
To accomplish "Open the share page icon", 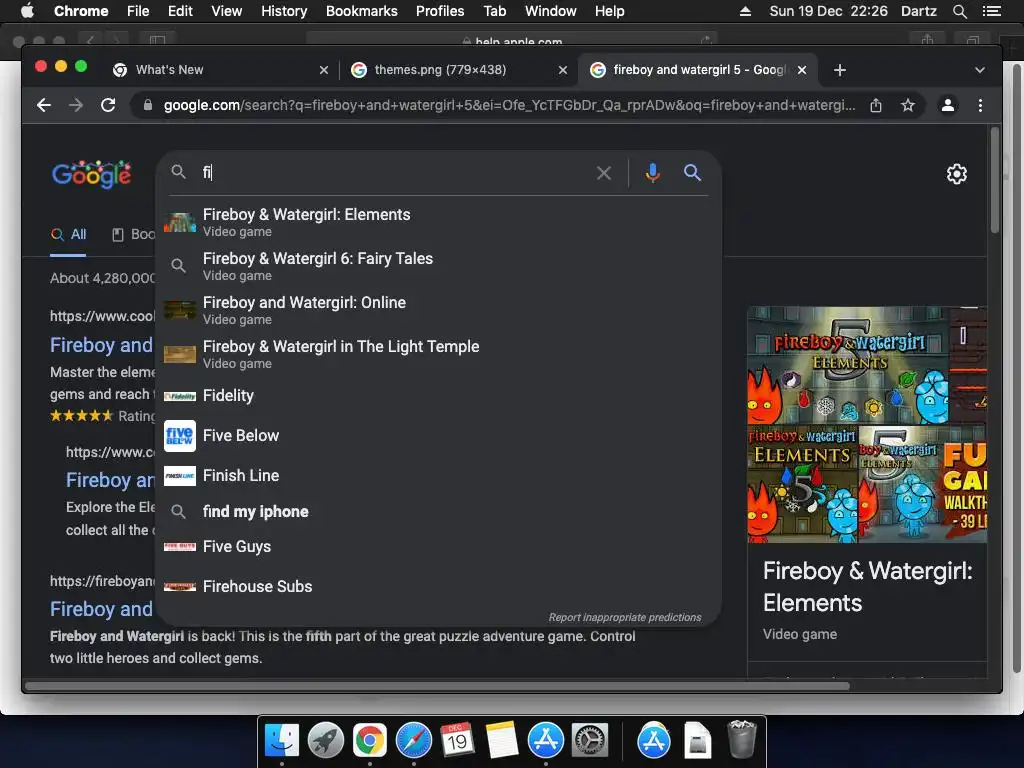I will click(x=876, y=105).
